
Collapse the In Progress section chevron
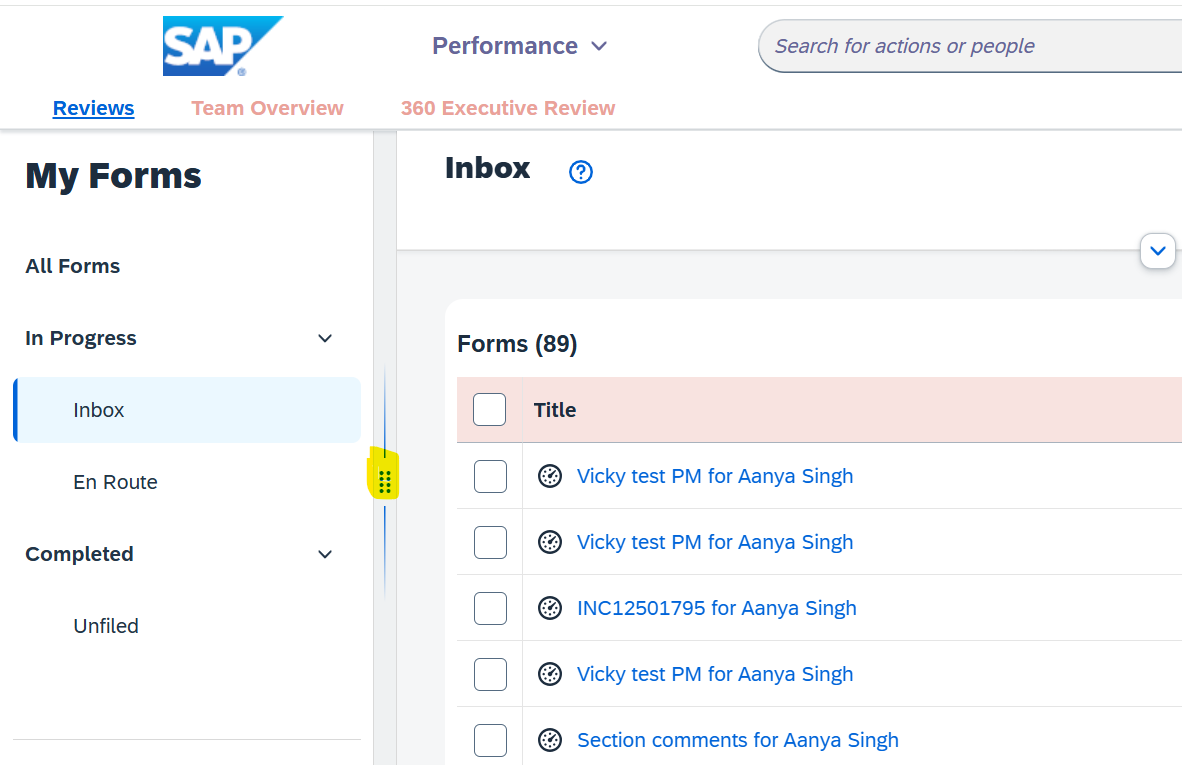click(325, 338)
